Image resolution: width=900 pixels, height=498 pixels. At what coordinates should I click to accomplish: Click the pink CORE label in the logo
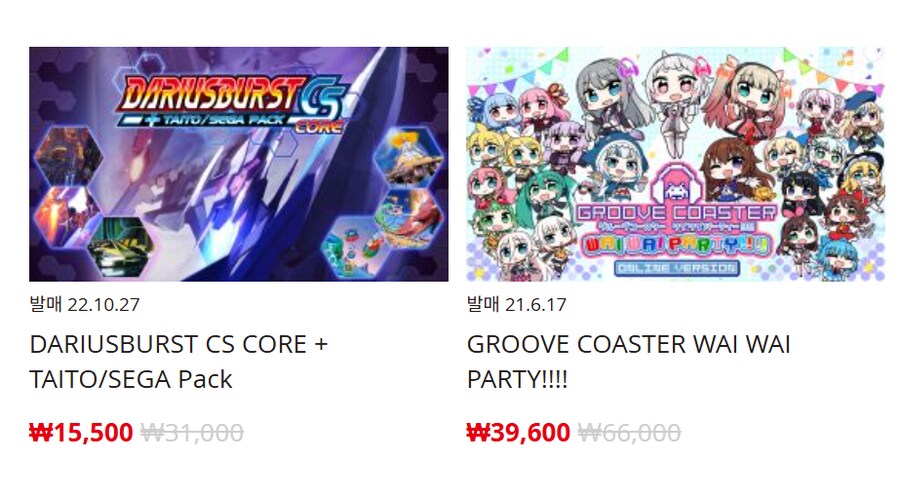pyautogui.click(x=319, y=127)
